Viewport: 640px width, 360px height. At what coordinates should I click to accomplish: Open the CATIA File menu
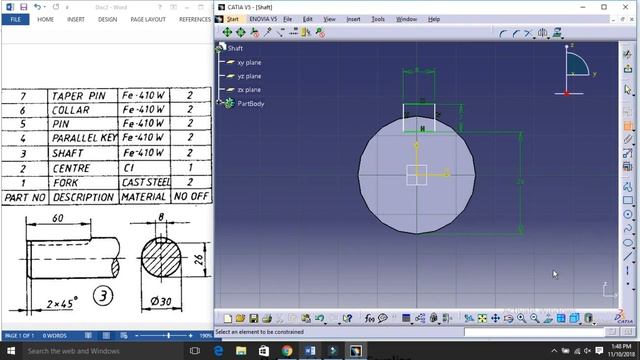tap(288, 19)
